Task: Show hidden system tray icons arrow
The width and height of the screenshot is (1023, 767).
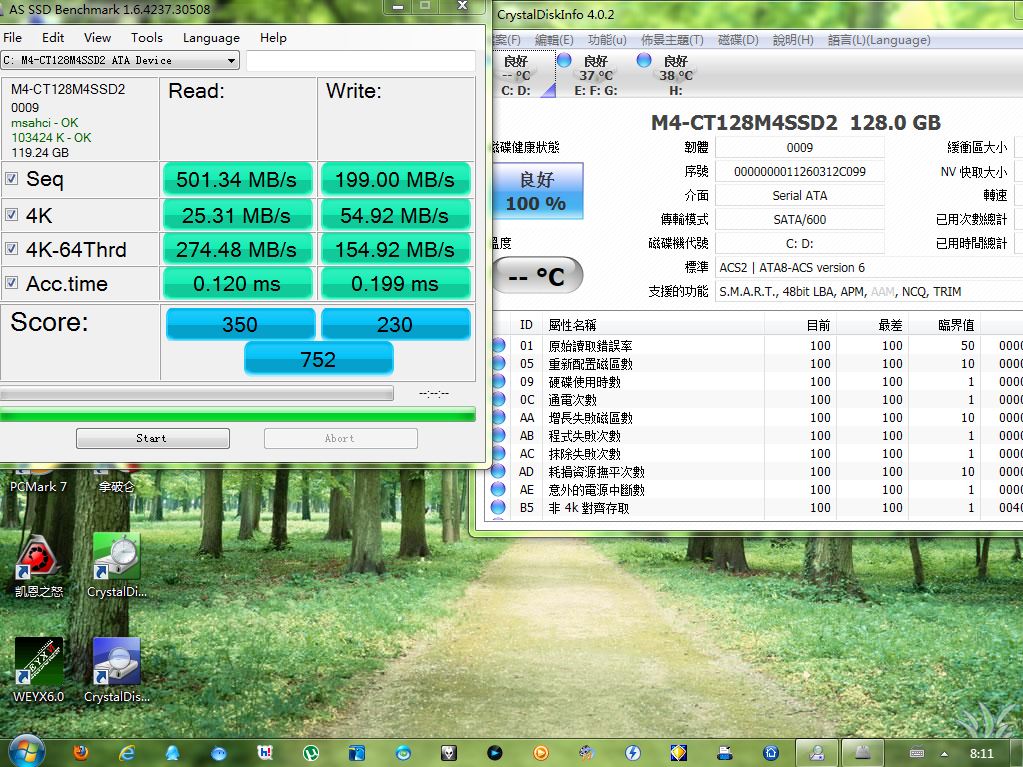Action: coord(944,754)
